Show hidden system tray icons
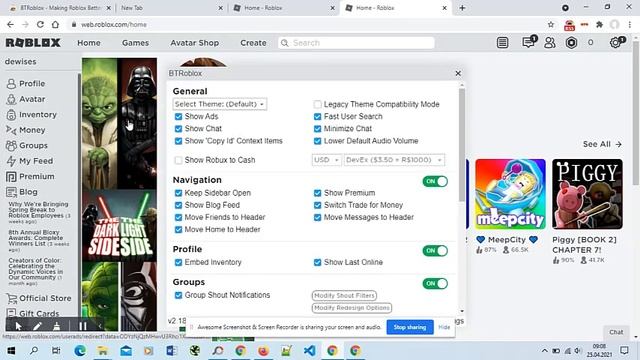 click(x=544, y=351)
